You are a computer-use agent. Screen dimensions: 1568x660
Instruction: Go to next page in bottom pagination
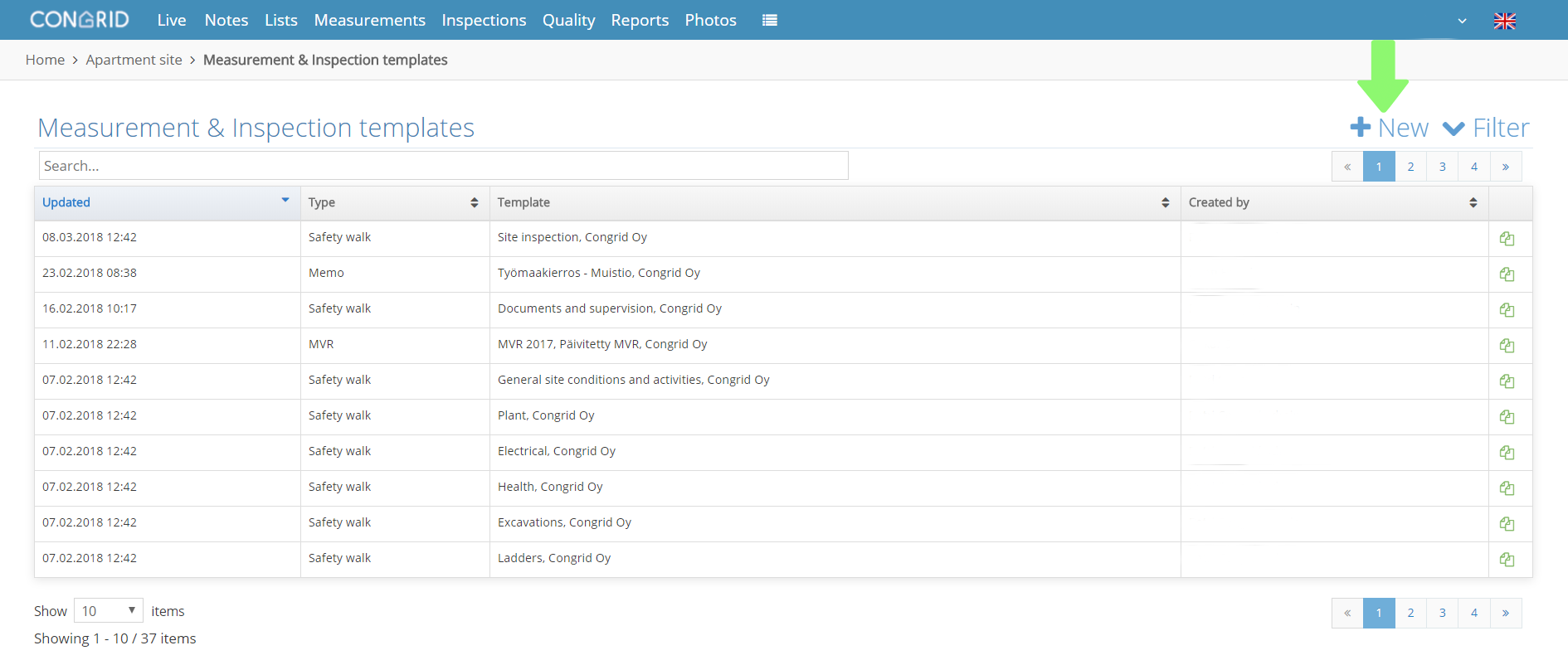point(1506,613)
